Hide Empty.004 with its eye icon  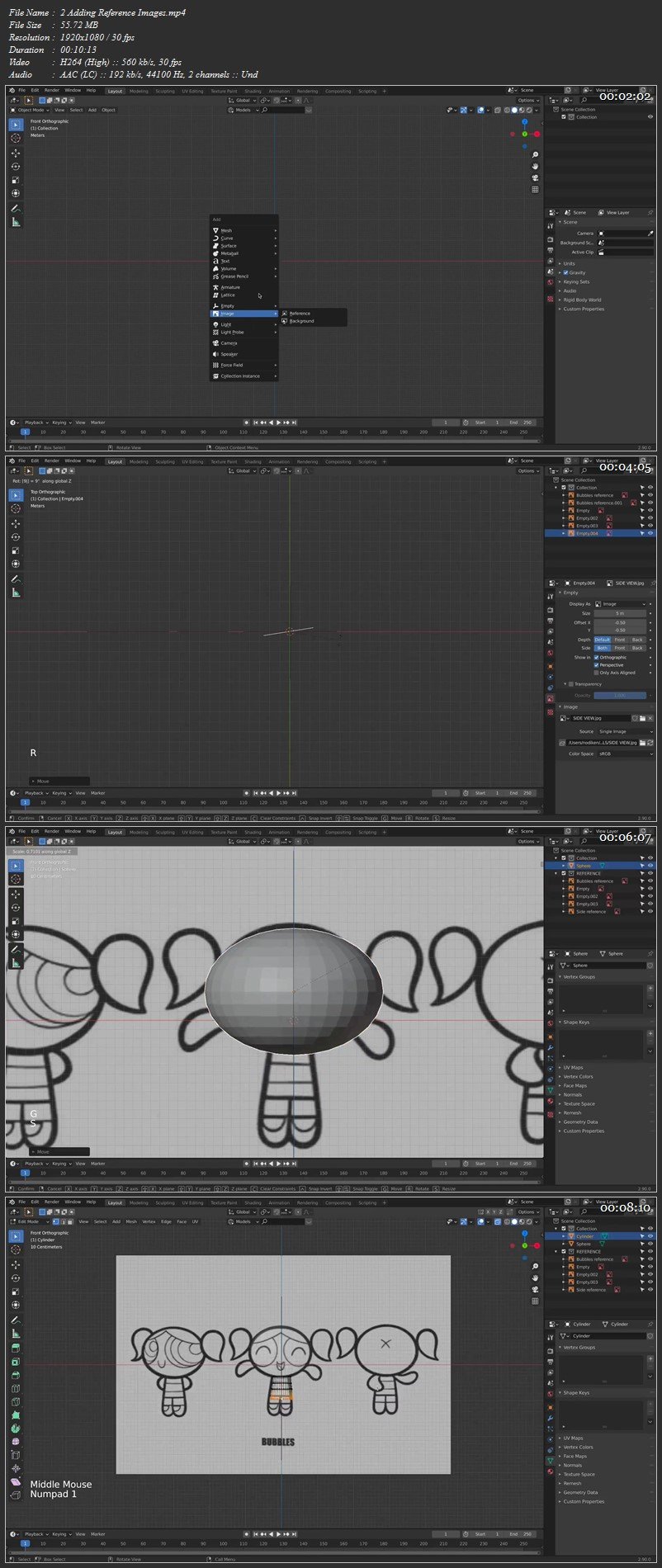pos(650,533)
